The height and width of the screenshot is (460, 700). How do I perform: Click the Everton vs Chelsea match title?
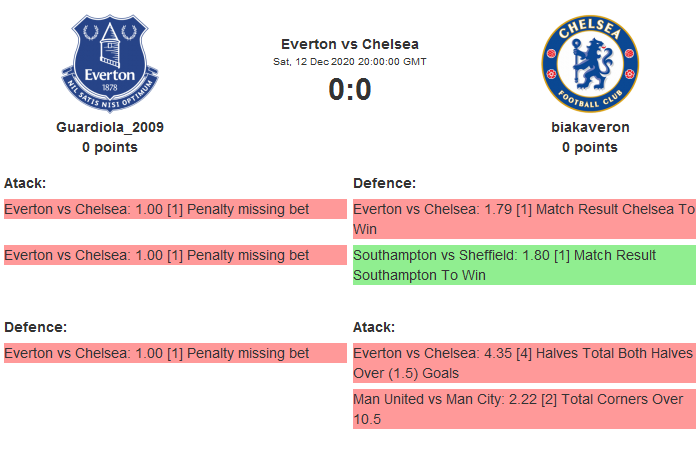350,44
